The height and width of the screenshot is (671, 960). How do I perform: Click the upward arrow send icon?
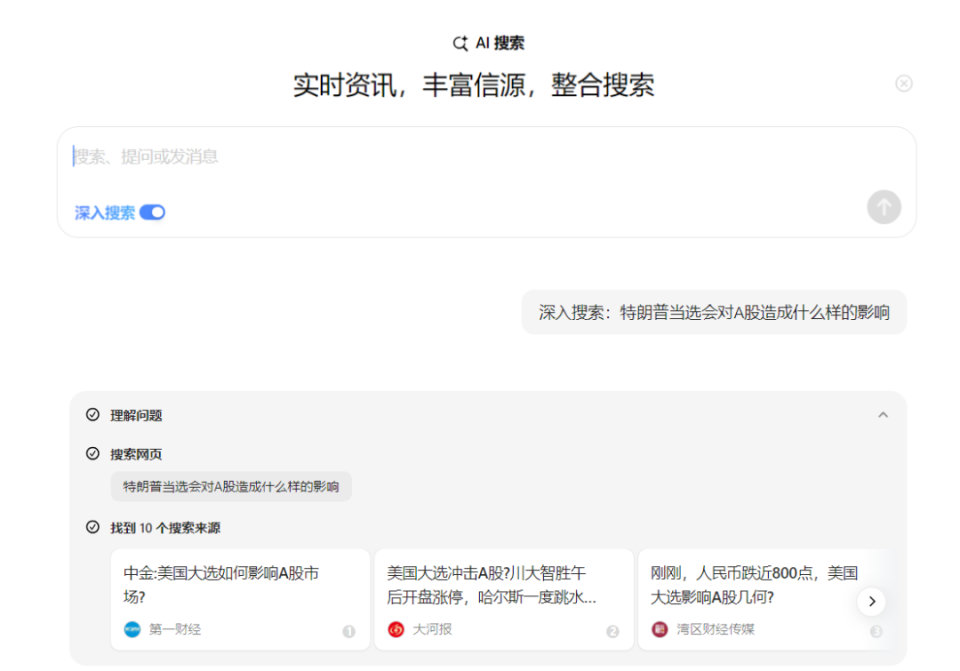pos(883,207)
